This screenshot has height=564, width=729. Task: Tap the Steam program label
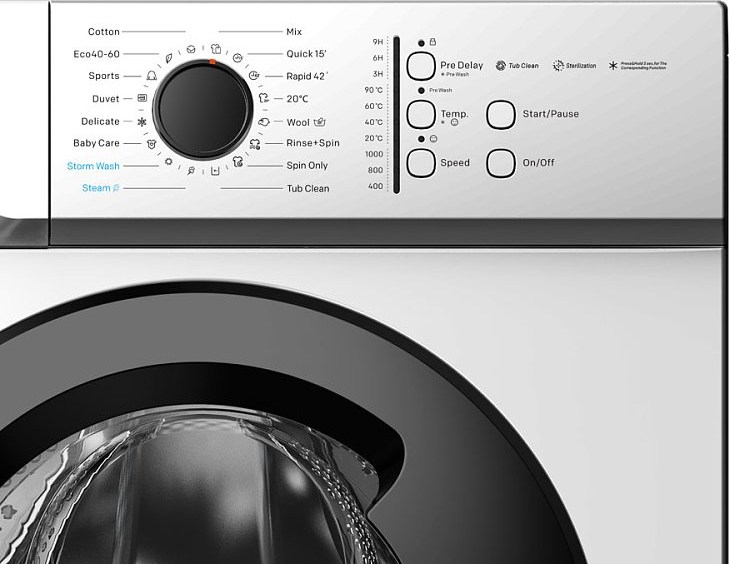96,188
